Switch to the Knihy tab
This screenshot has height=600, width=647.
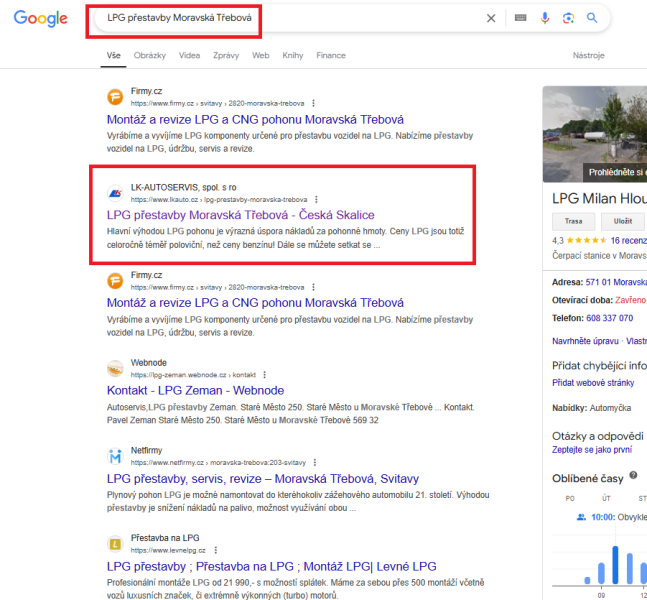pyautogui.click(x=293, y=55)
